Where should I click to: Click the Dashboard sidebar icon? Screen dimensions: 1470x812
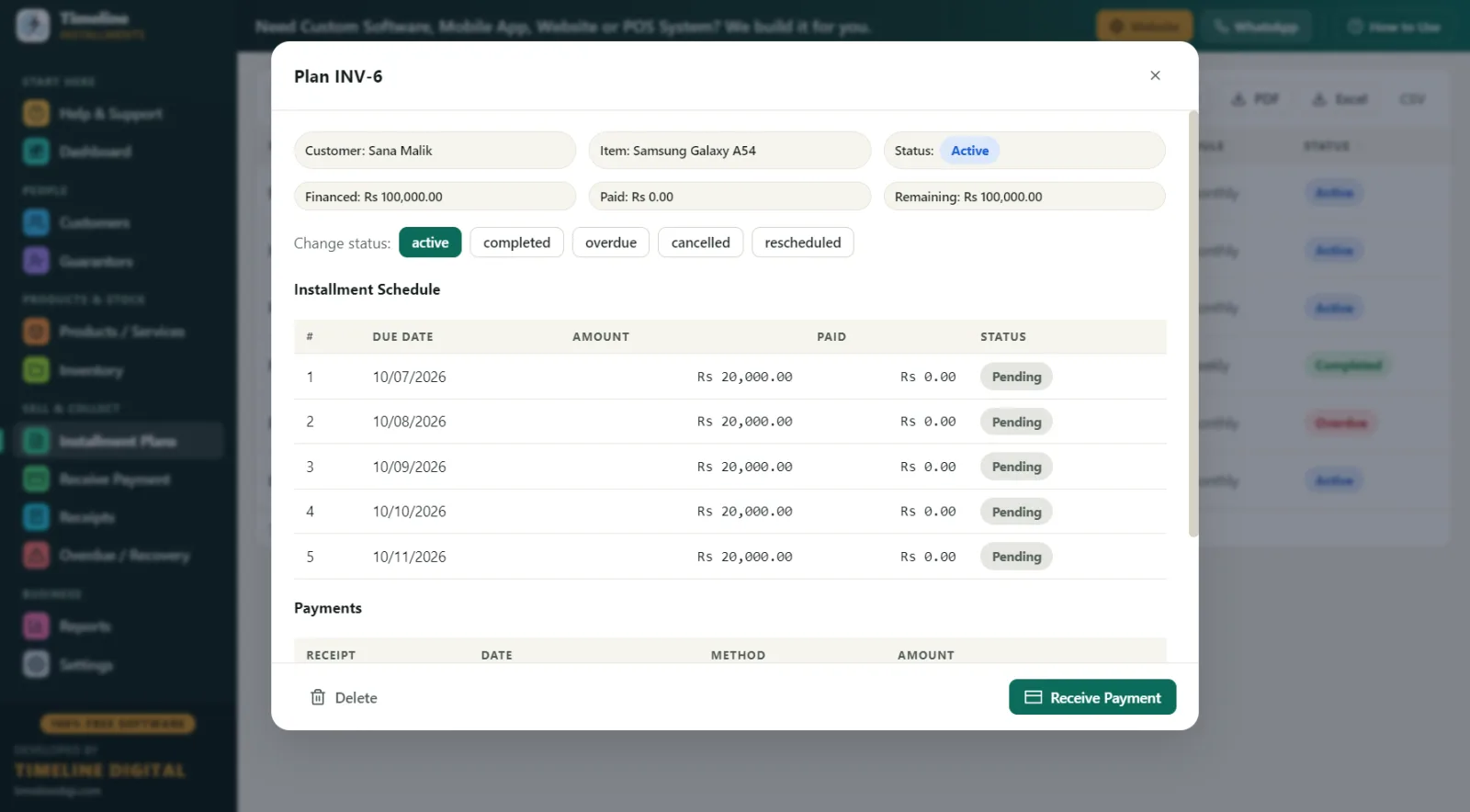pos(36,152)
